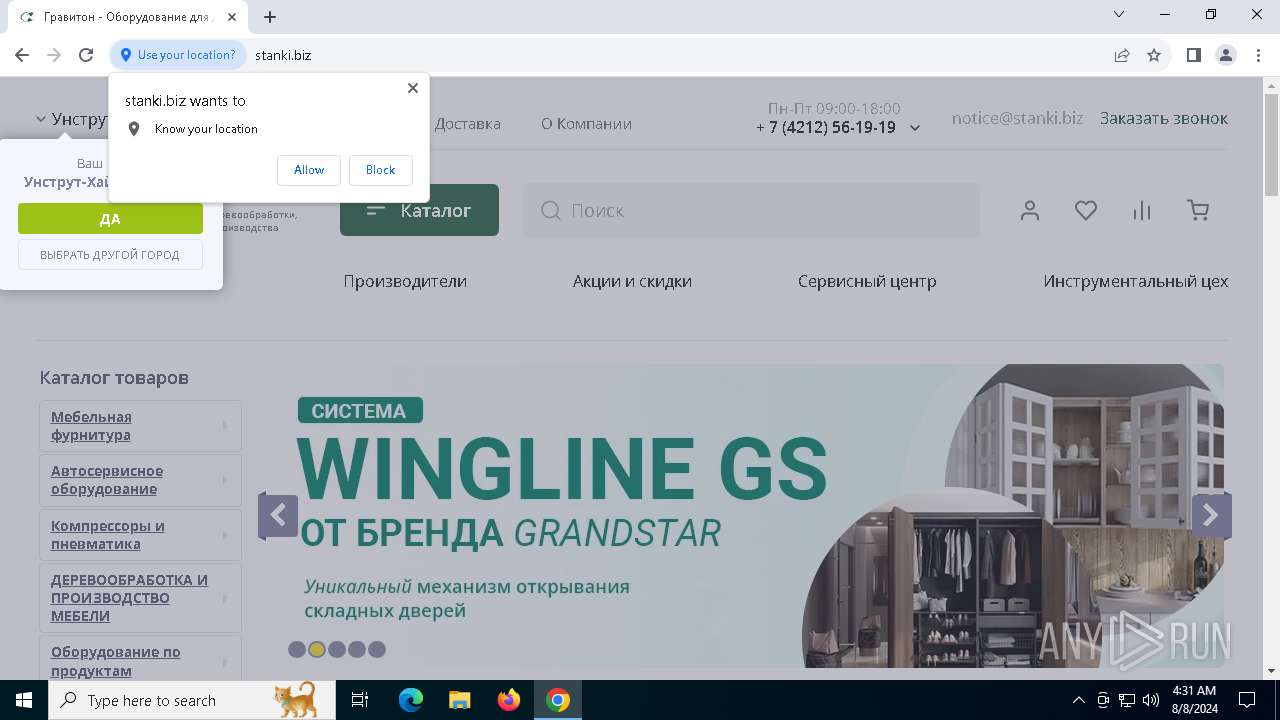Viewport: 1280px width, 720px height.
Task: Open Компрессоры и пневматика category
Action: [108, 535]
